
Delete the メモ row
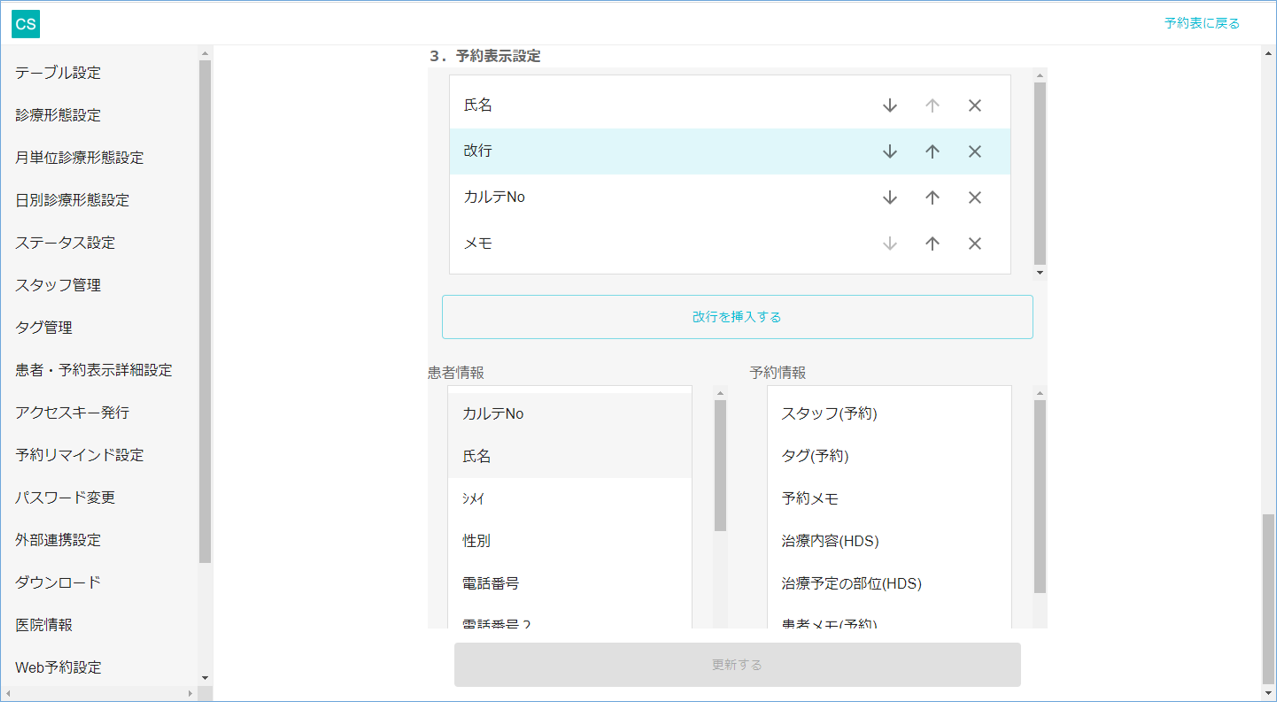coord(975,244)
